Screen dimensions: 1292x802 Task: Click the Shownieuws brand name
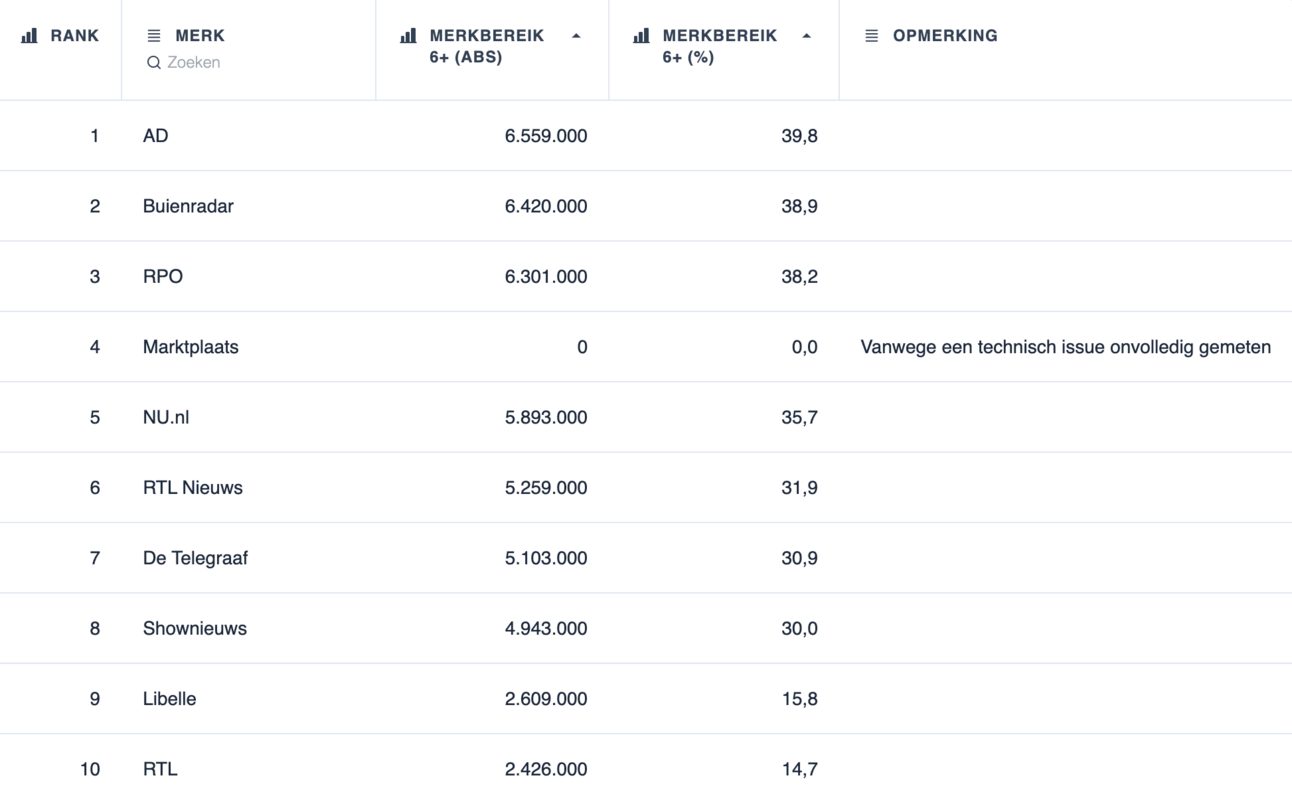coord(195,629)
